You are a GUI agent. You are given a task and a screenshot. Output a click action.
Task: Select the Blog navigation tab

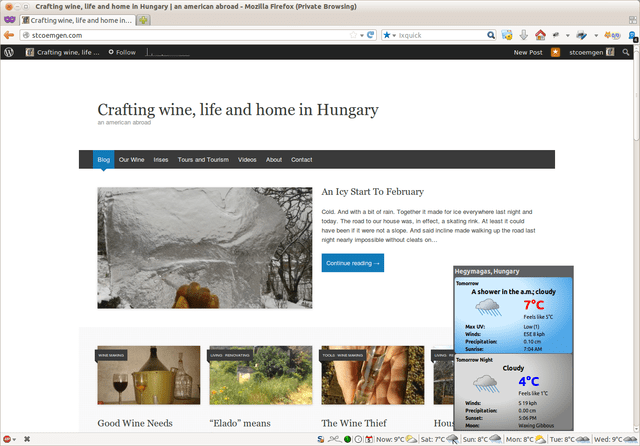(x=103, y=160)
